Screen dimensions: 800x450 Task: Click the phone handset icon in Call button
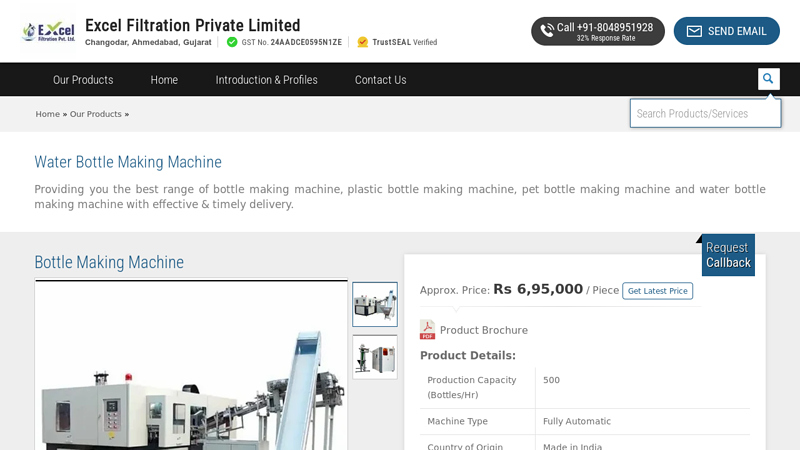tap(547, 31)
